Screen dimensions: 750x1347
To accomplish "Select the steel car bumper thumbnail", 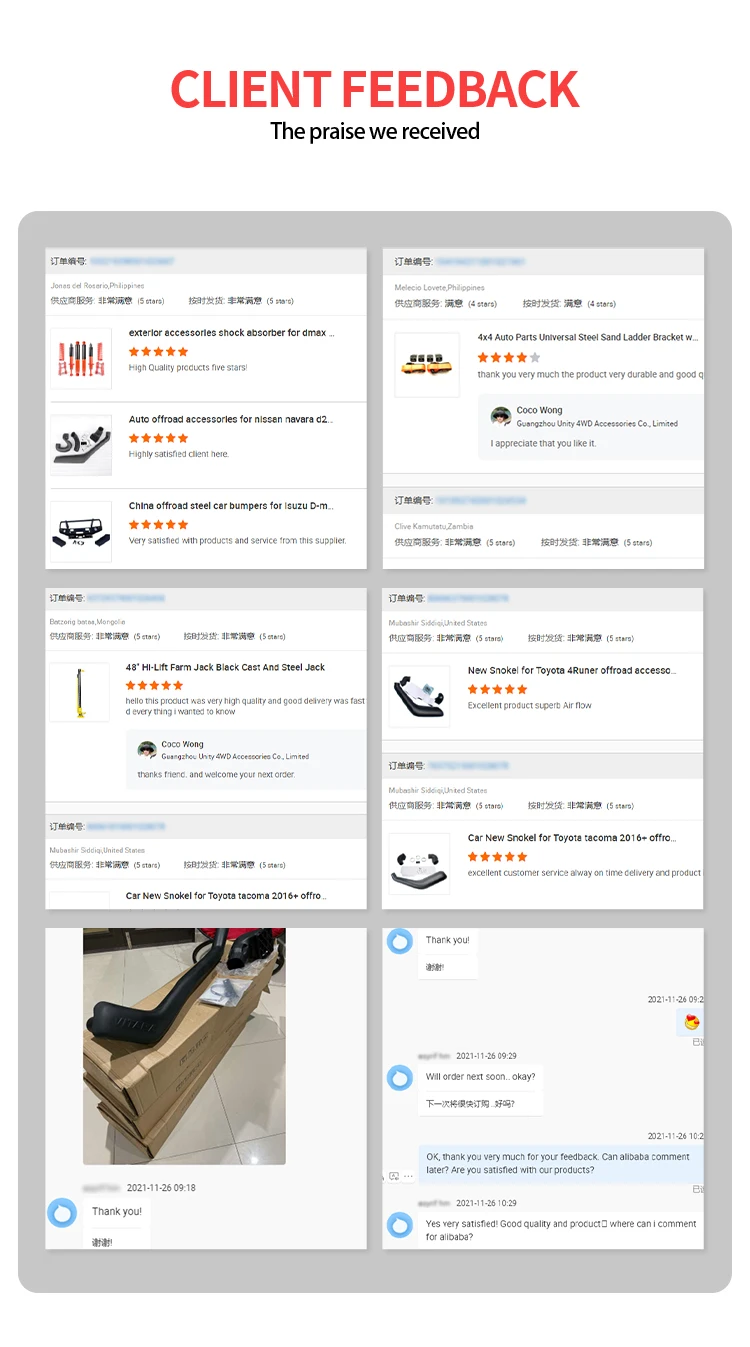I will [x=81, y=530].
